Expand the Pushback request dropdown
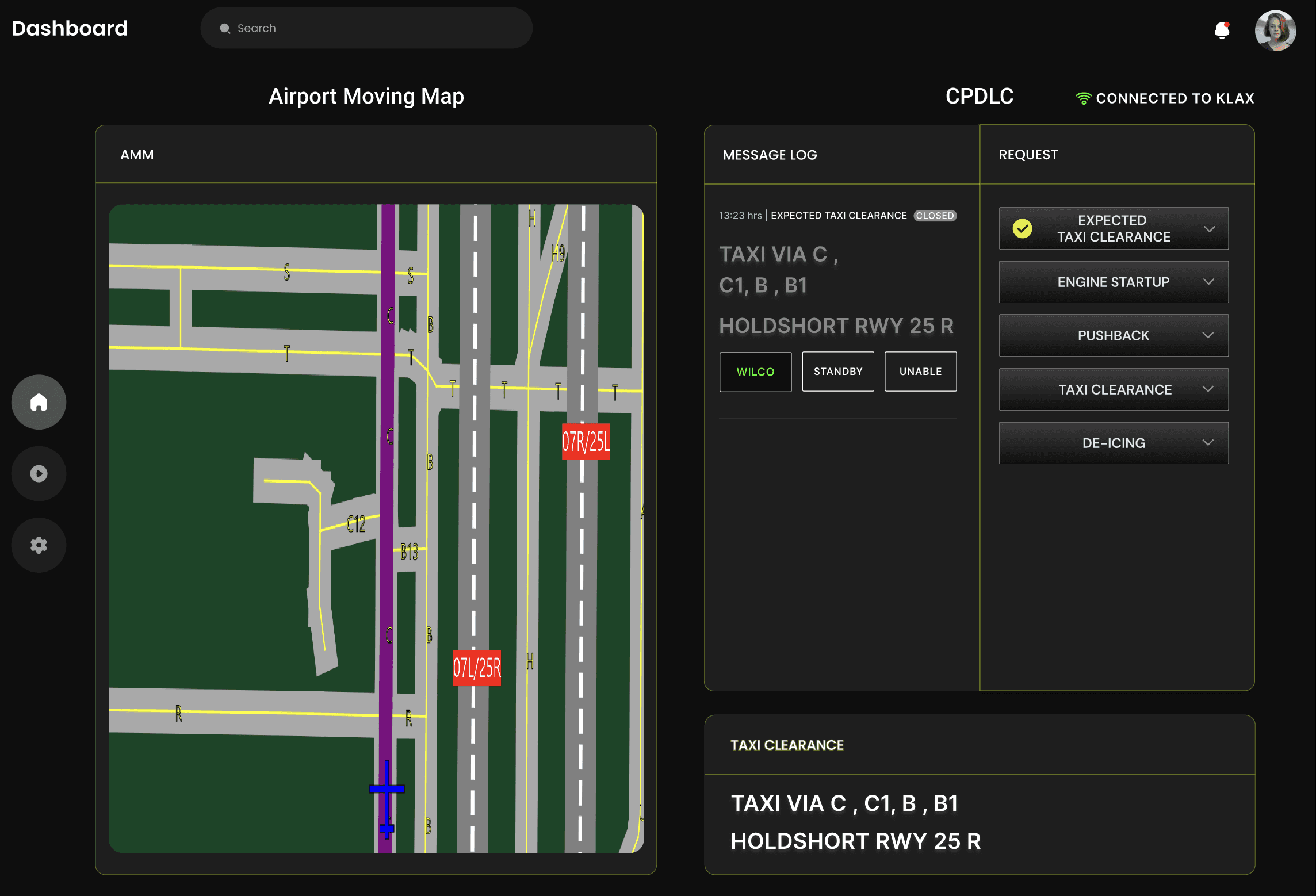Screen dimensions: 1316x896 point(1208,335)
